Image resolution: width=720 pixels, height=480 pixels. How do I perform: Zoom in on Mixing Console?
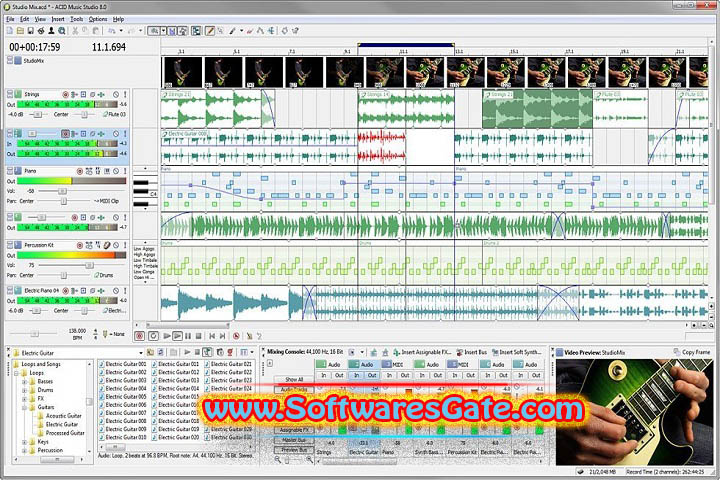(309, 459)
